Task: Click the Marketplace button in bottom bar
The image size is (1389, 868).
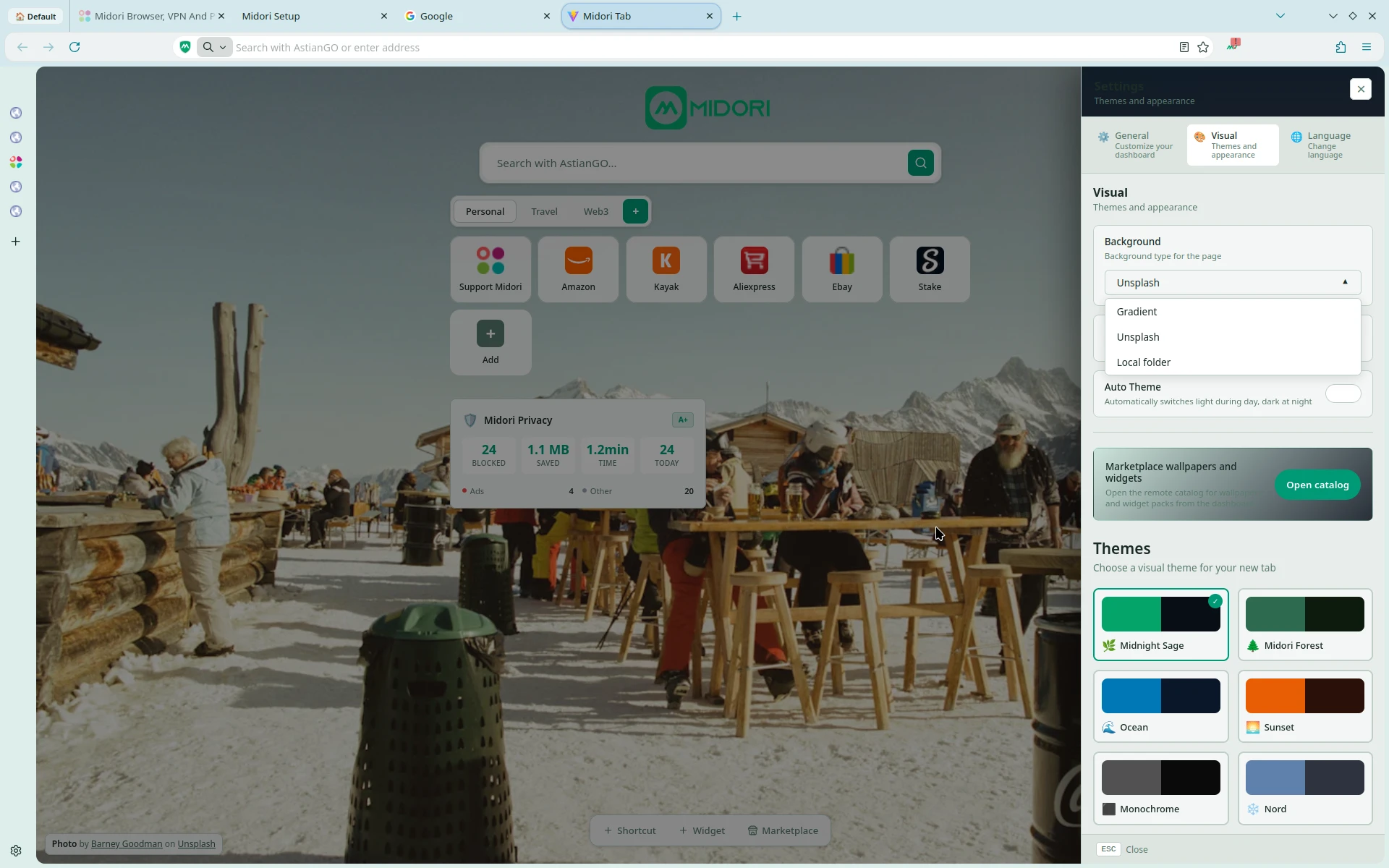Action: pos(783,830)
